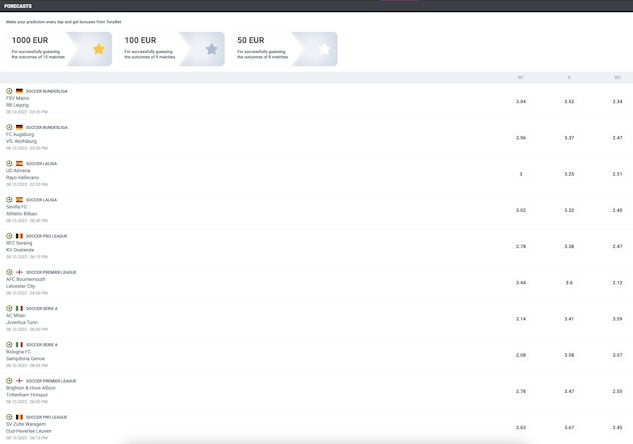
Task: Pick W1 odds 3.04 for FSV Mainz
Action: point(521,101)
